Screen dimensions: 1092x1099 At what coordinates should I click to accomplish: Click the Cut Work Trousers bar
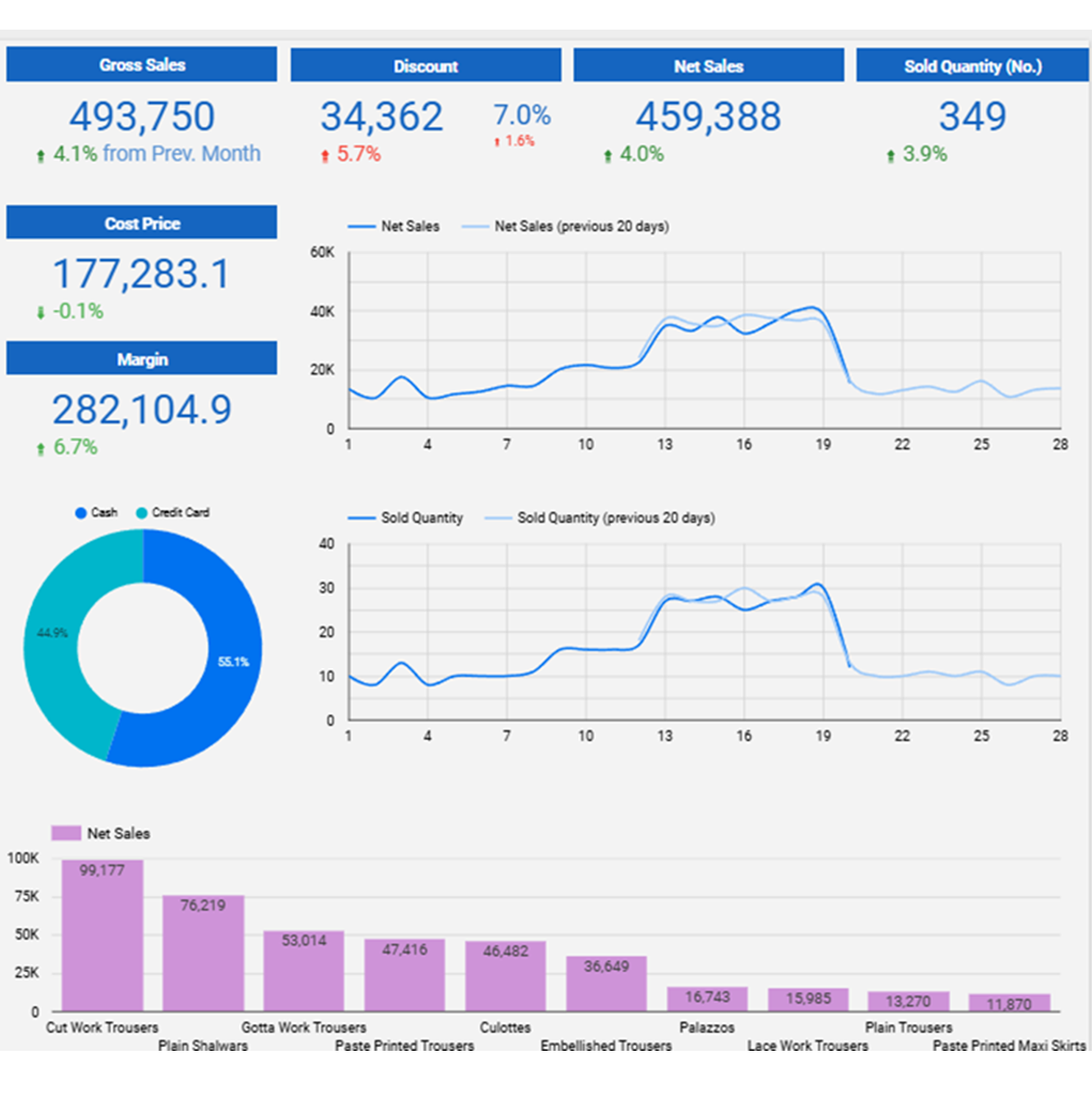point(102,936)
